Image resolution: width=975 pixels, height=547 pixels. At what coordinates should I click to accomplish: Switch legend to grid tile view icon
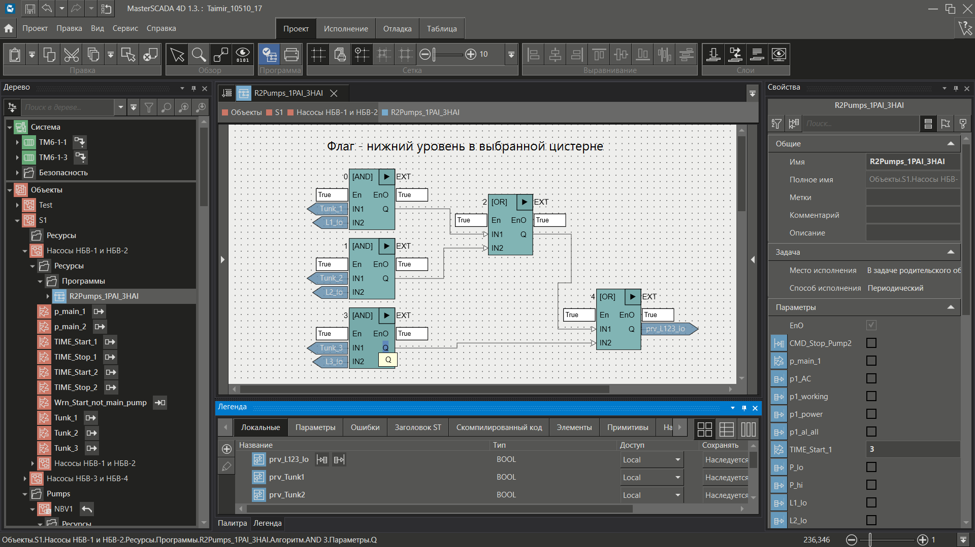tap(705, 429)
